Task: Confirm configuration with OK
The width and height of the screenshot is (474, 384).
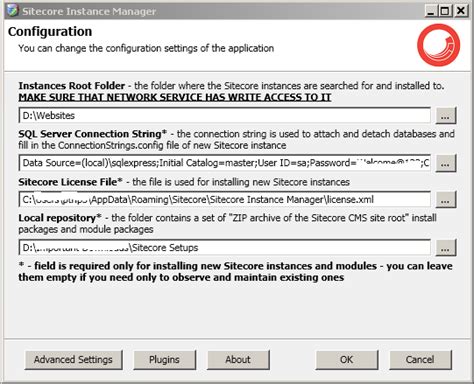Action: [x=347, y=360]
